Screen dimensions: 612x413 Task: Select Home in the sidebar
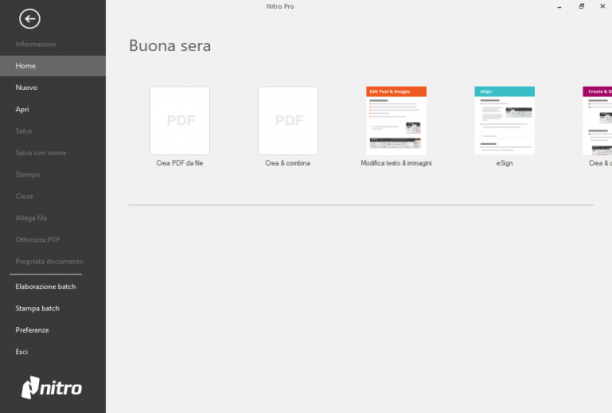pyautogui.click(x=53, y=66)
